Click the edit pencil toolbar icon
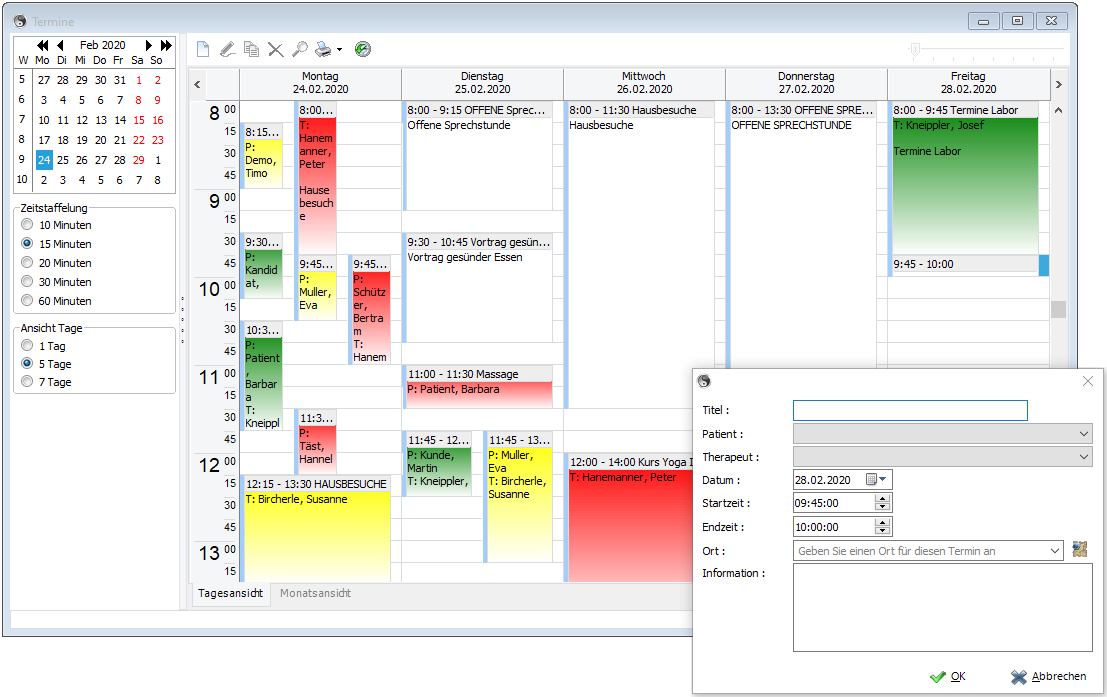1107x697 pixels. coord(227,49)
